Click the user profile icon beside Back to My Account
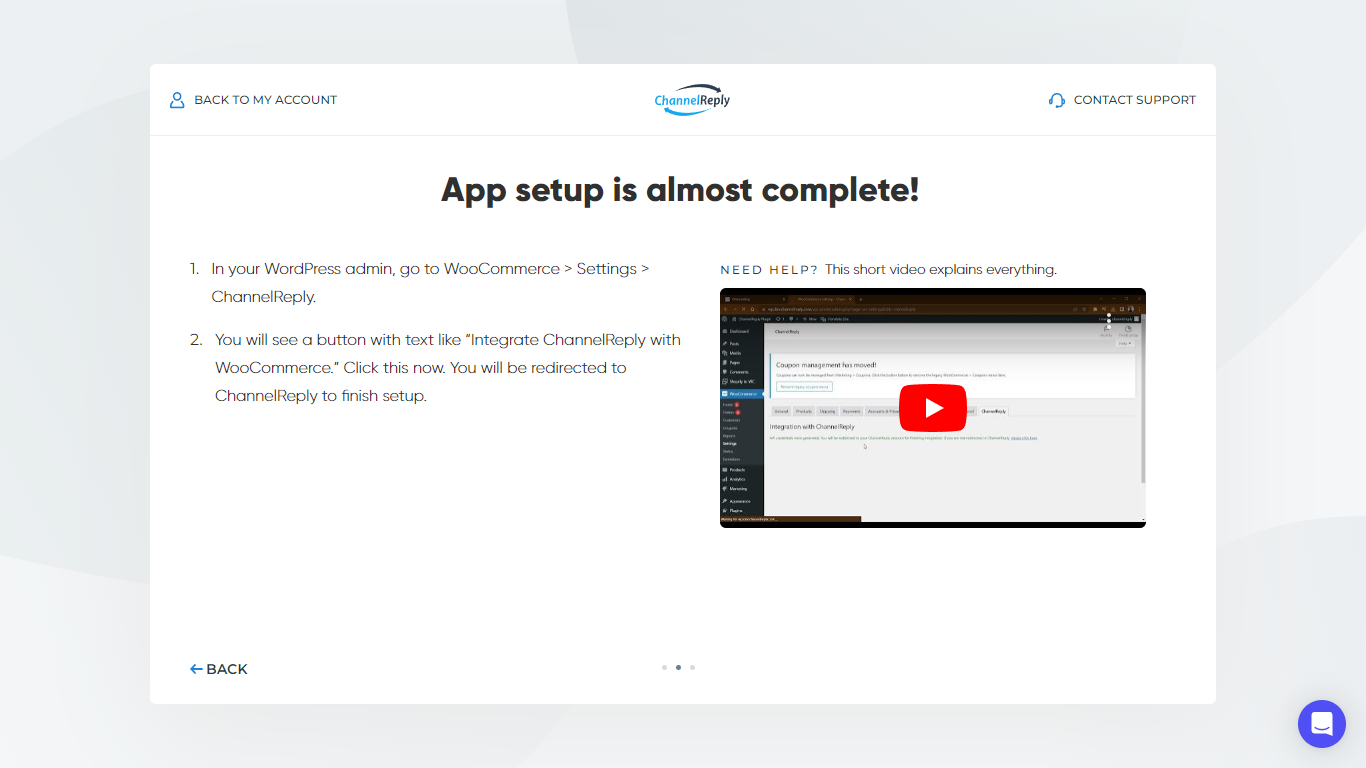1366x768 pixels. pyautogui.click(x=177, y=100)
